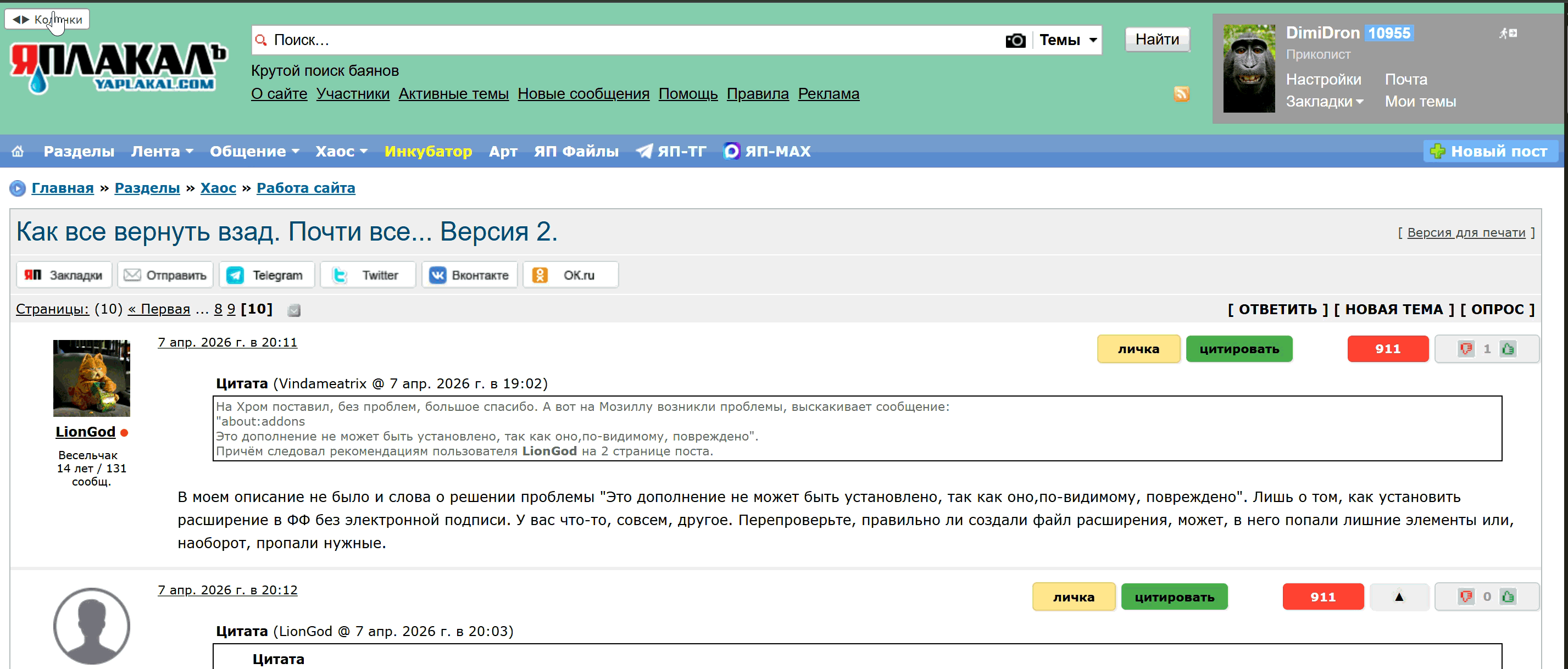Viewport: 1568px width, 669px height.
Task: Share thread via Twitter button
Action: (368, 275)
